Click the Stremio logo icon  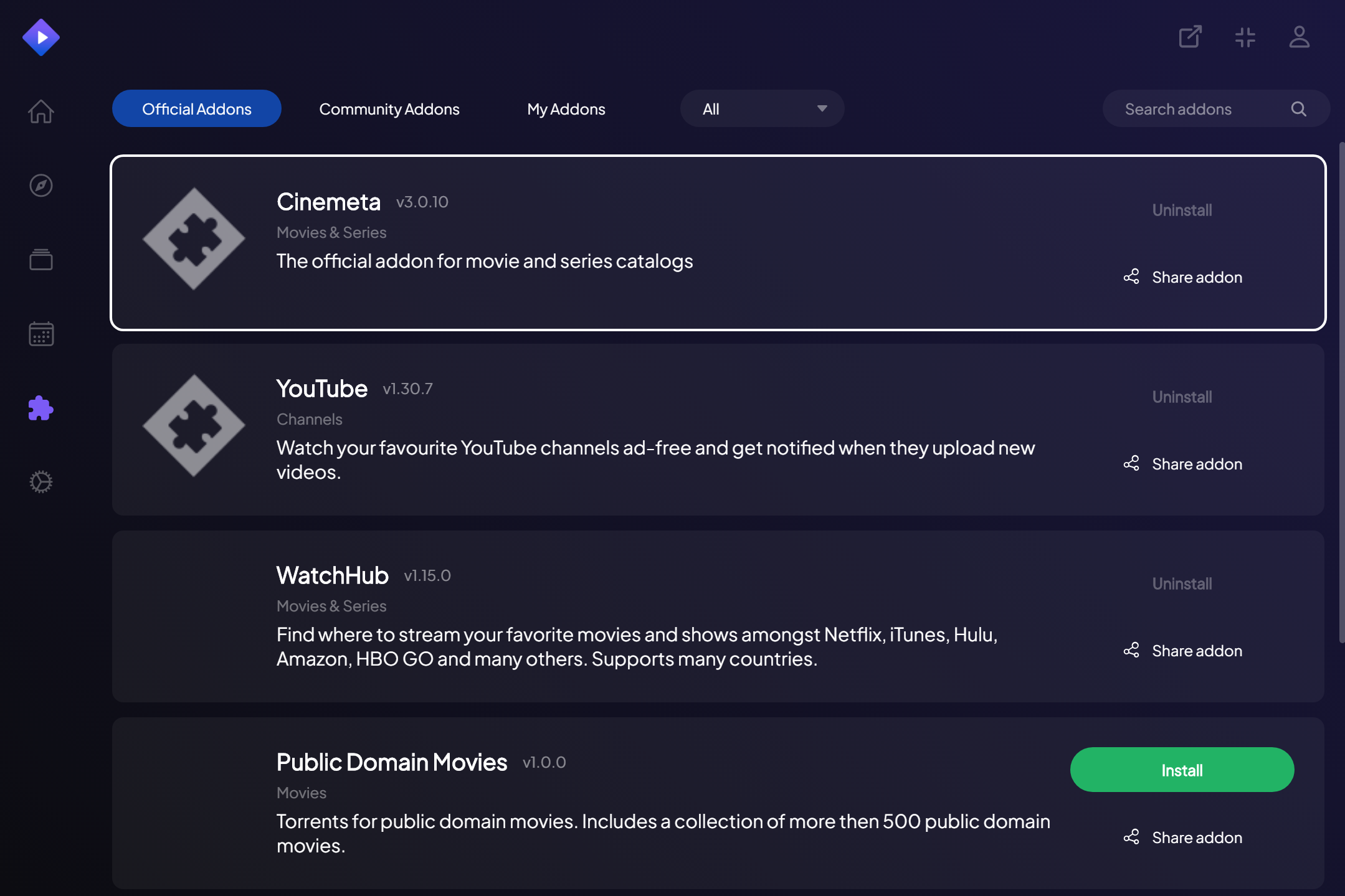[x=41, y=37]
